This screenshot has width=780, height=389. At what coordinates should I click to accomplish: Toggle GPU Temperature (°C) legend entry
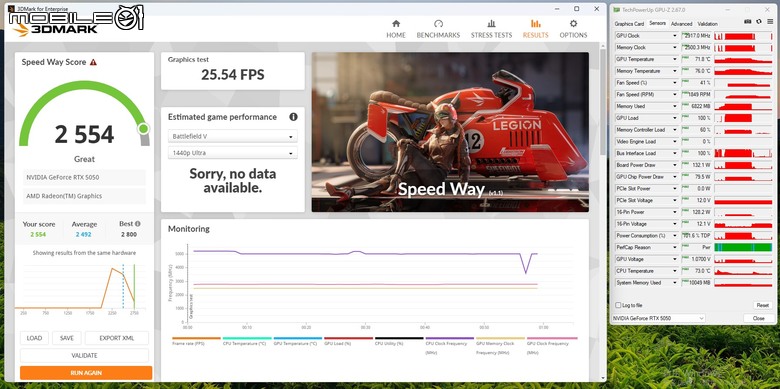pyautogui.click(x=297, y=341)
